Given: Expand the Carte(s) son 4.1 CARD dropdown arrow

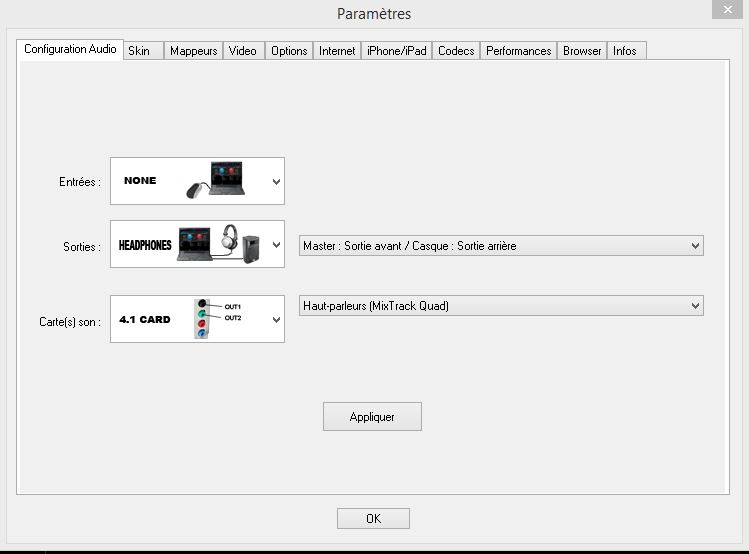Looking at the screenshot, I should (x=276, y=320).
